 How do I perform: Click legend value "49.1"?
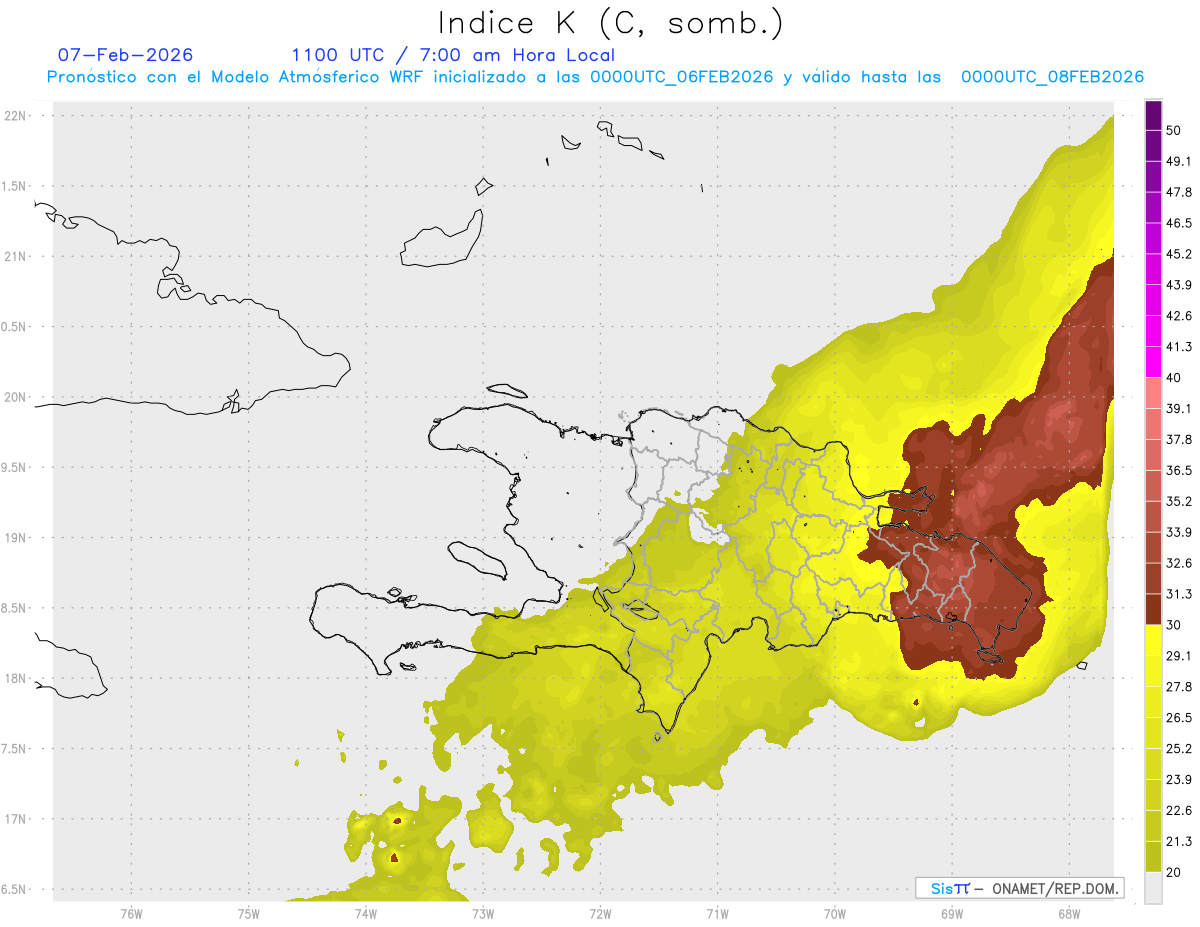click(x=1179, y=161)
